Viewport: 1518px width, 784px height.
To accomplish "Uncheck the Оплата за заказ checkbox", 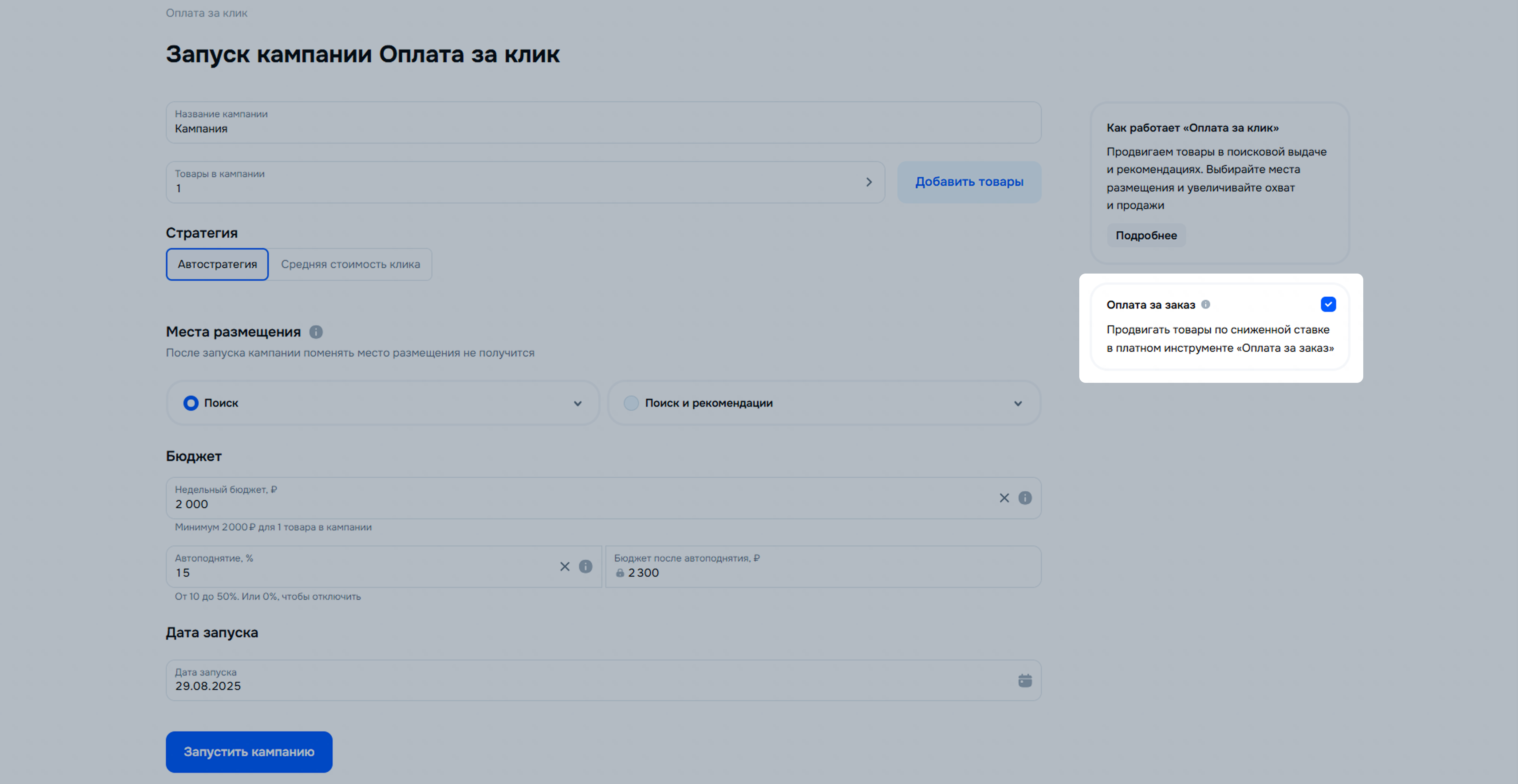I will point(1328,305).
